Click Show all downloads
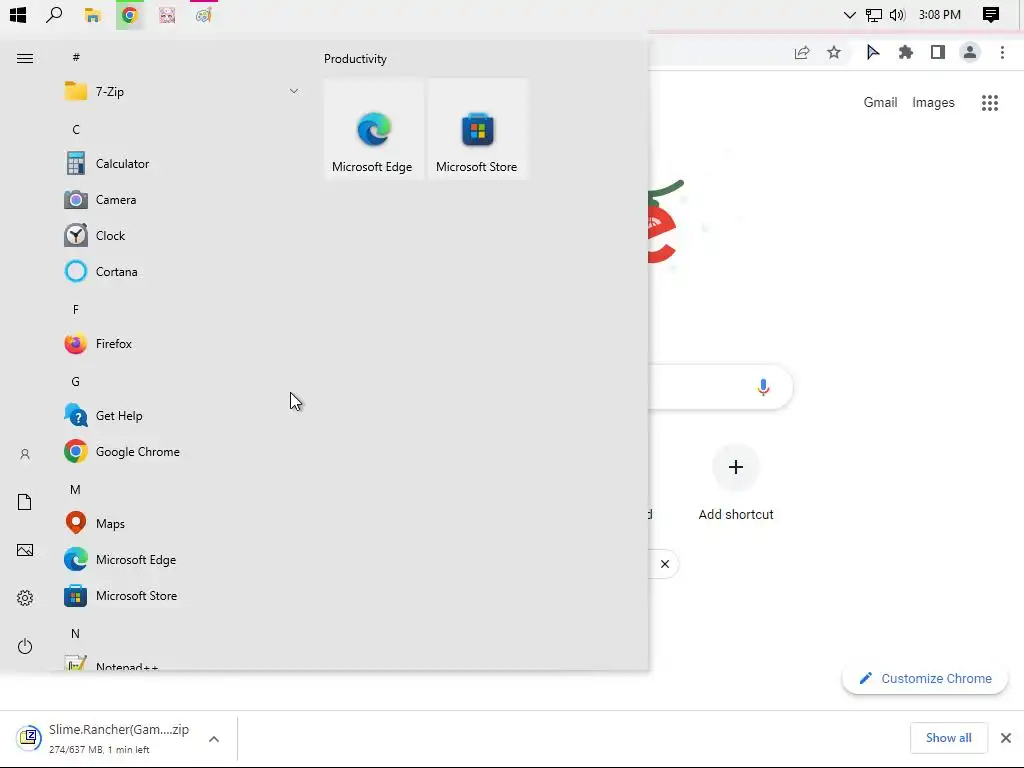 pyautogui.click(x=948, y=738)
